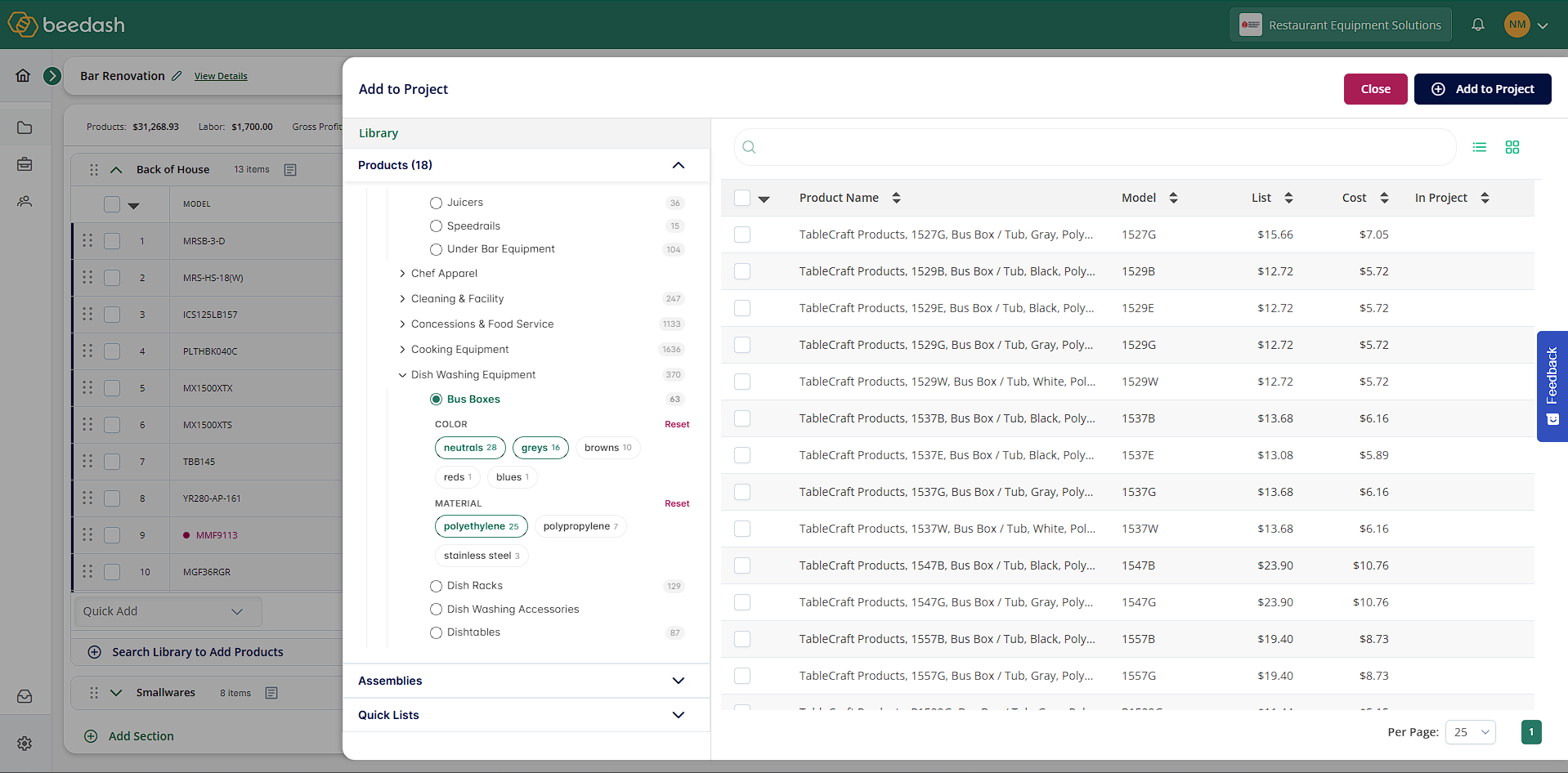Image resolution: width=1568 pixels, height=773 pixels.
Task: Apply the stainless steel material filter
Action: [482, 556]
